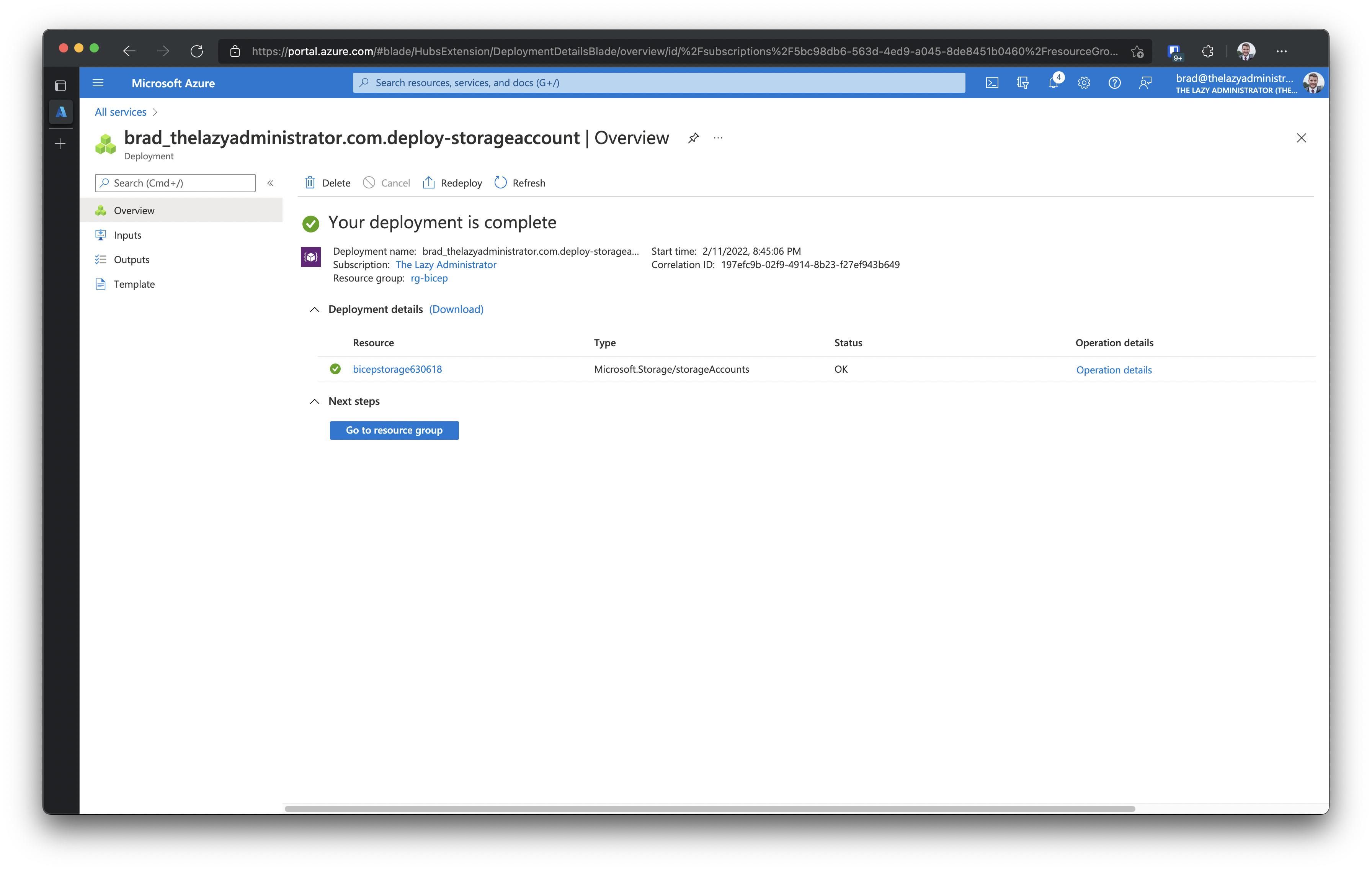Open The Lazy Administrator subscription link
Screen dimensions: 1372x871
click(446, 265)
